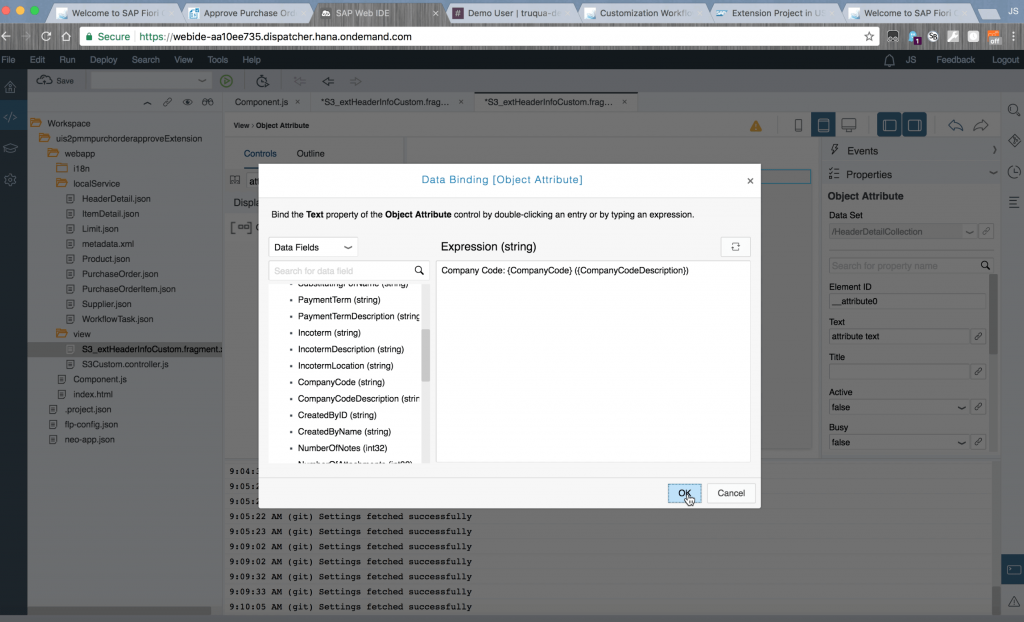
Task: Select IncotermDescription (string) field
Action: tap(351, 349)
